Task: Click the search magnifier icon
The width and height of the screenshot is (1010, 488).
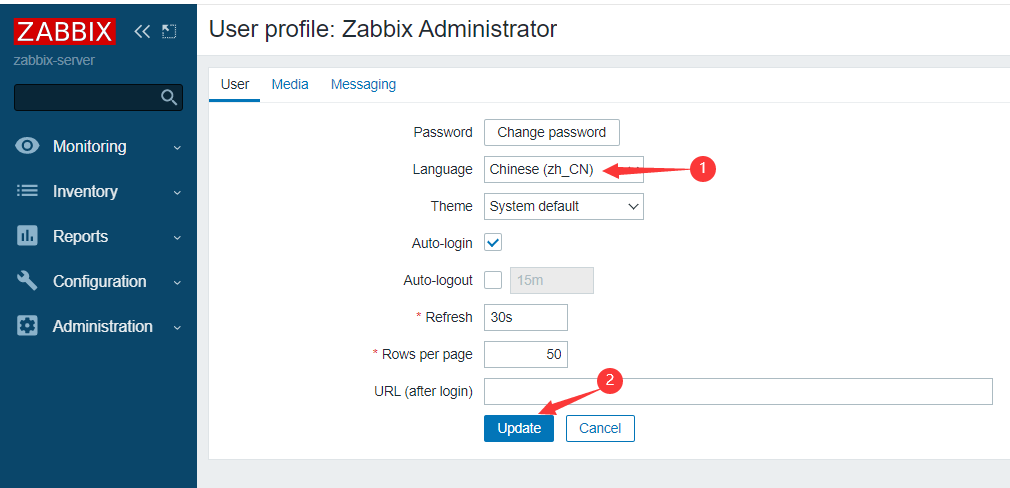Action: tap(169, 97)
